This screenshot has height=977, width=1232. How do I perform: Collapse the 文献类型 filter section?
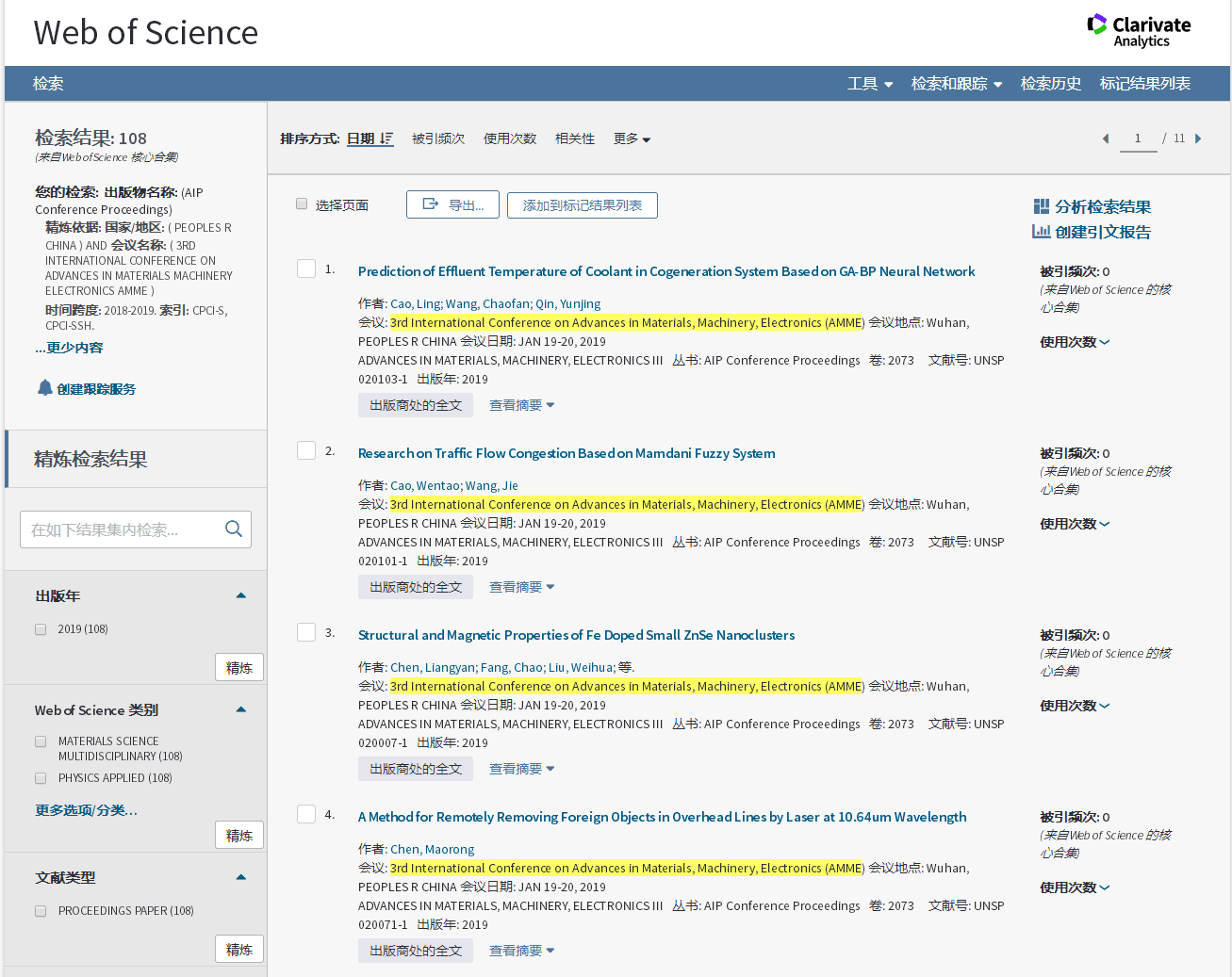point(240,877)
